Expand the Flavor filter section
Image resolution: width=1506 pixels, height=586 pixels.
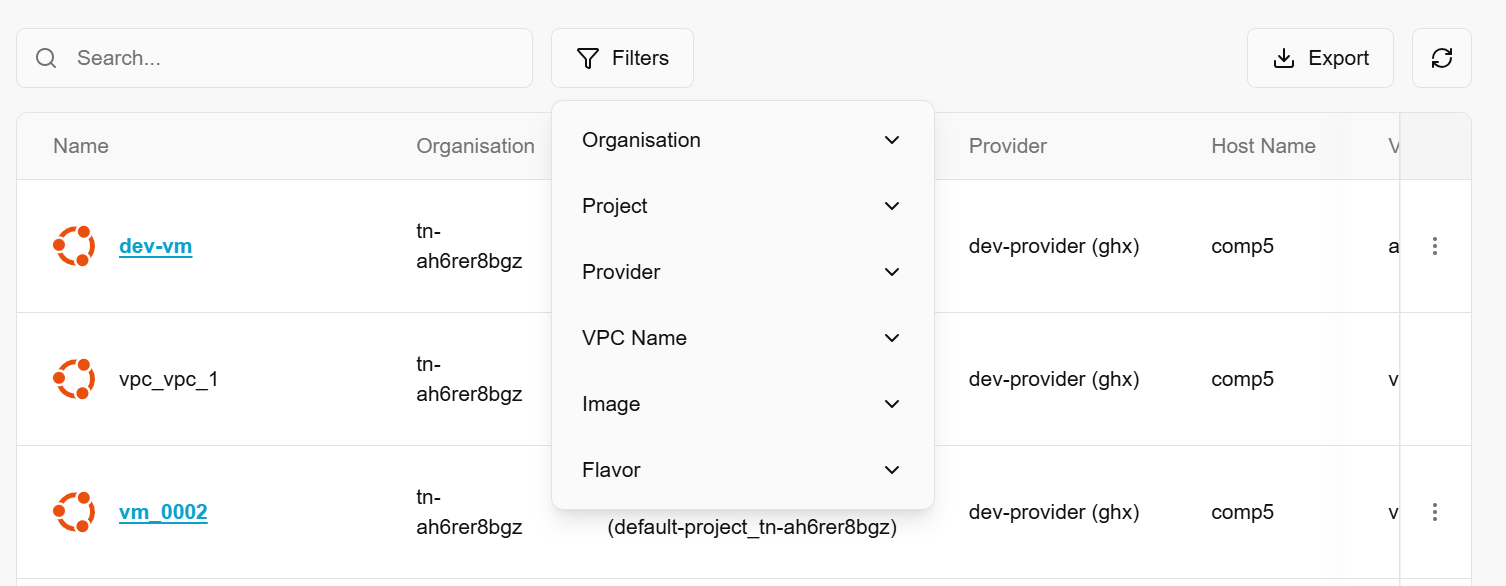[x=742, y=470]
